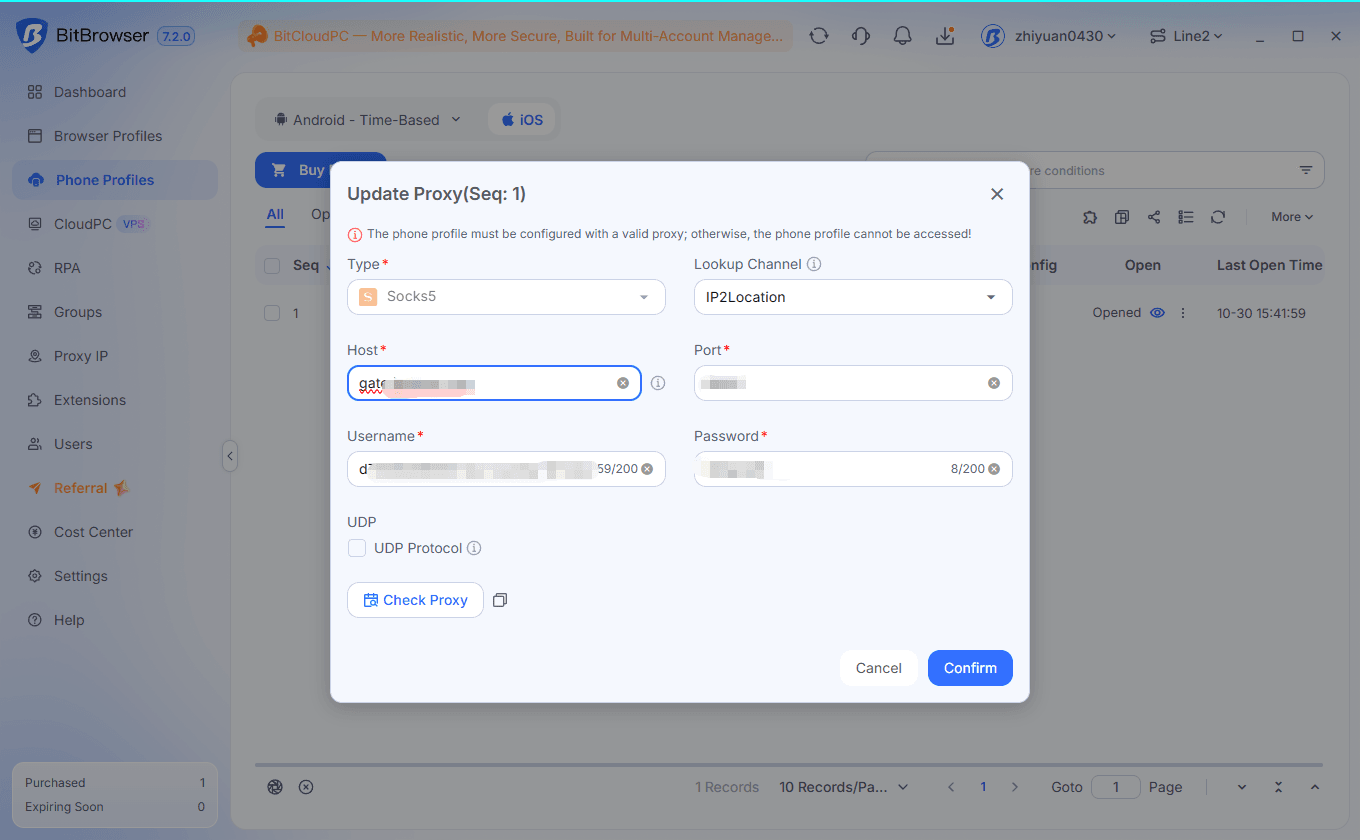The height and width of the screenshot is (840, 1360).
Task: Toggle the eye icon next to Opened
Action: 1158,313
